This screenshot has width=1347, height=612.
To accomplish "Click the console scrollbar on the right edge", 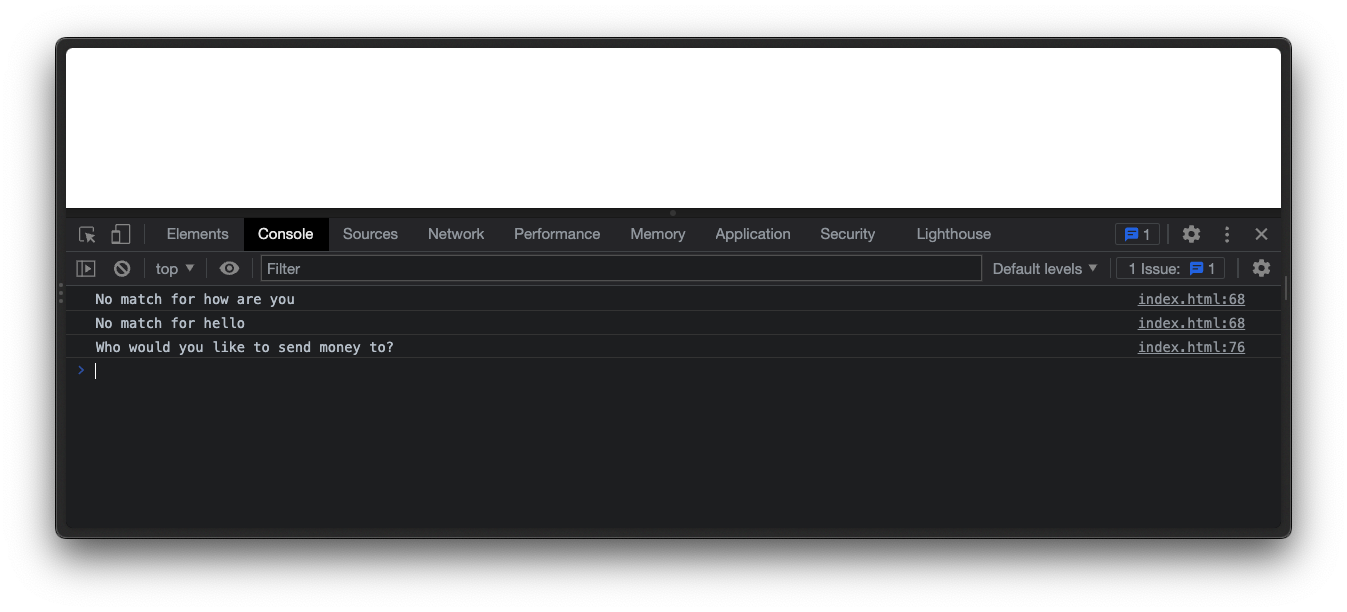I will pos(1284,289).
